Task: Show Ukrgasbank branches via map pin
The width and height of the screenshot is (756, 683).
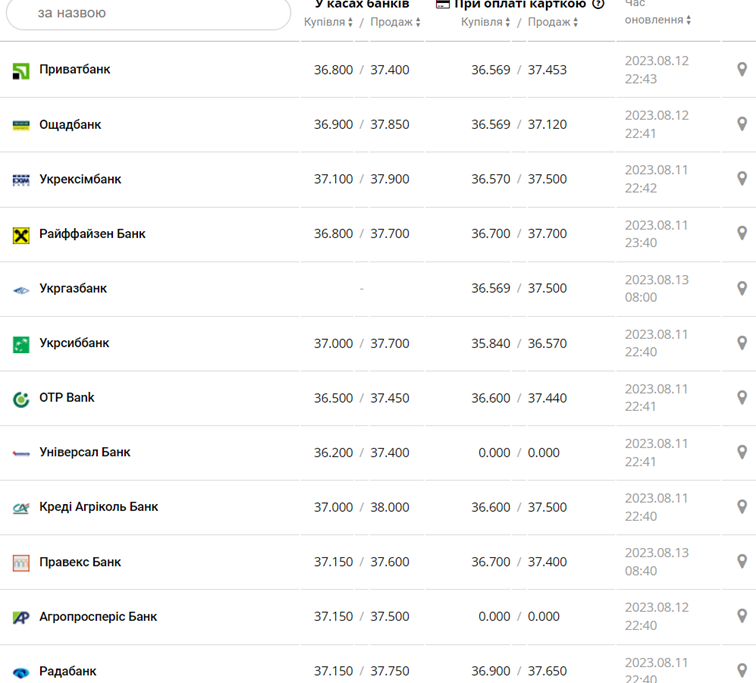Action: click(742, 288)
